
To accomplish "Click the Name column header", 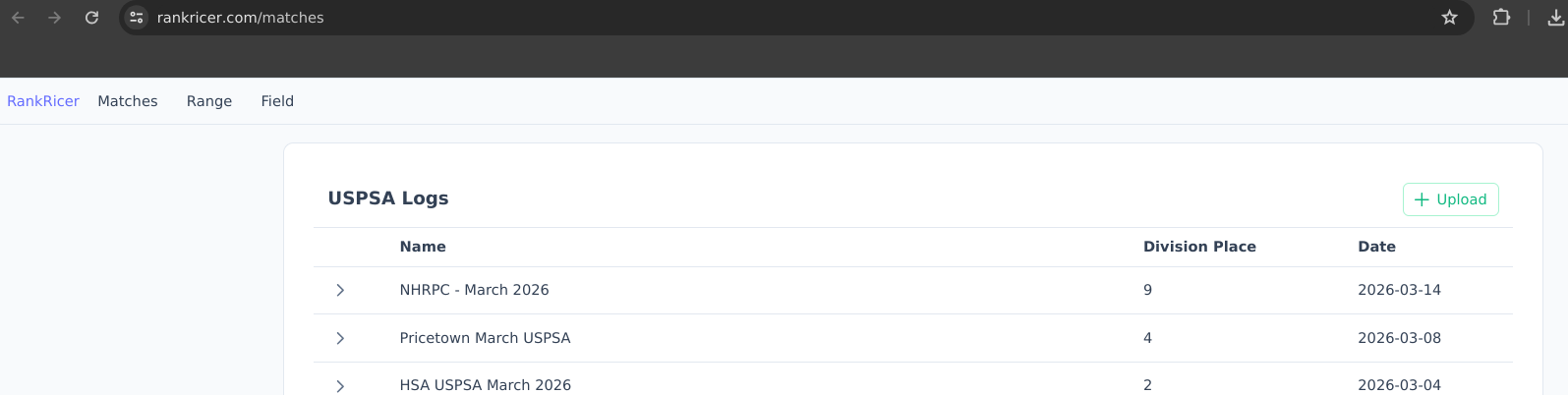I will (423, 247).
